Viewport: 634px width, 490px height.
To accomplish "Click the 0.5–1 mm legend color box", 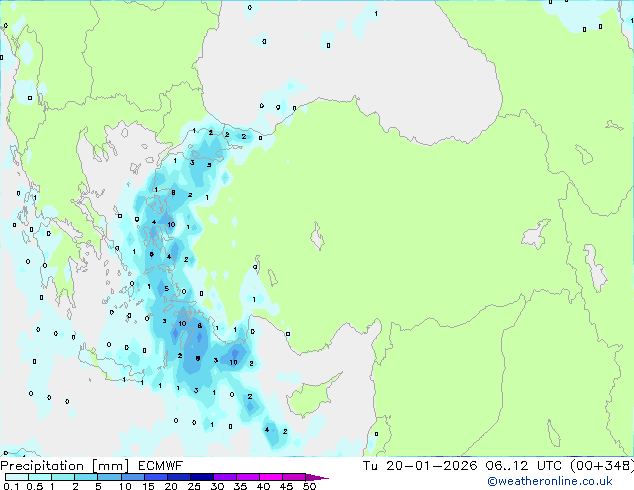I will pos(40,477).
